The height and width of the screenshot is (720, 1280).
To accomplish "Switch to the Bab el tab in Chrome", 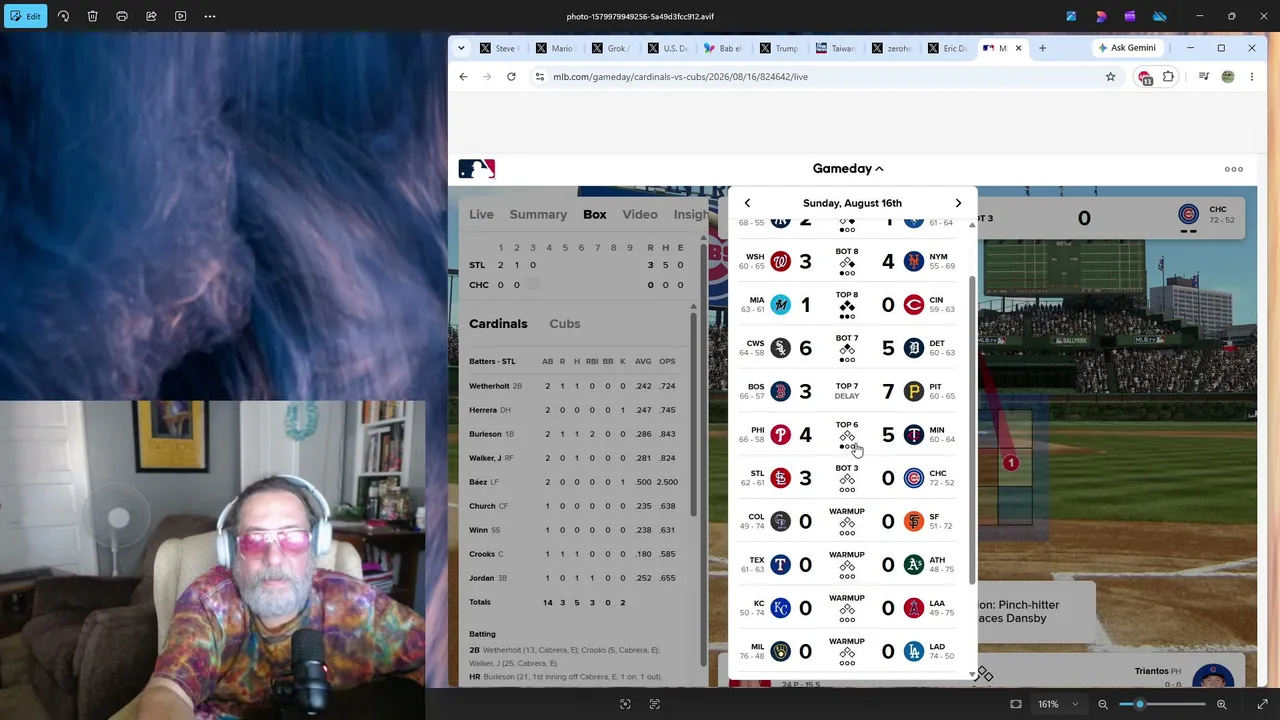I will click(722, 48).
